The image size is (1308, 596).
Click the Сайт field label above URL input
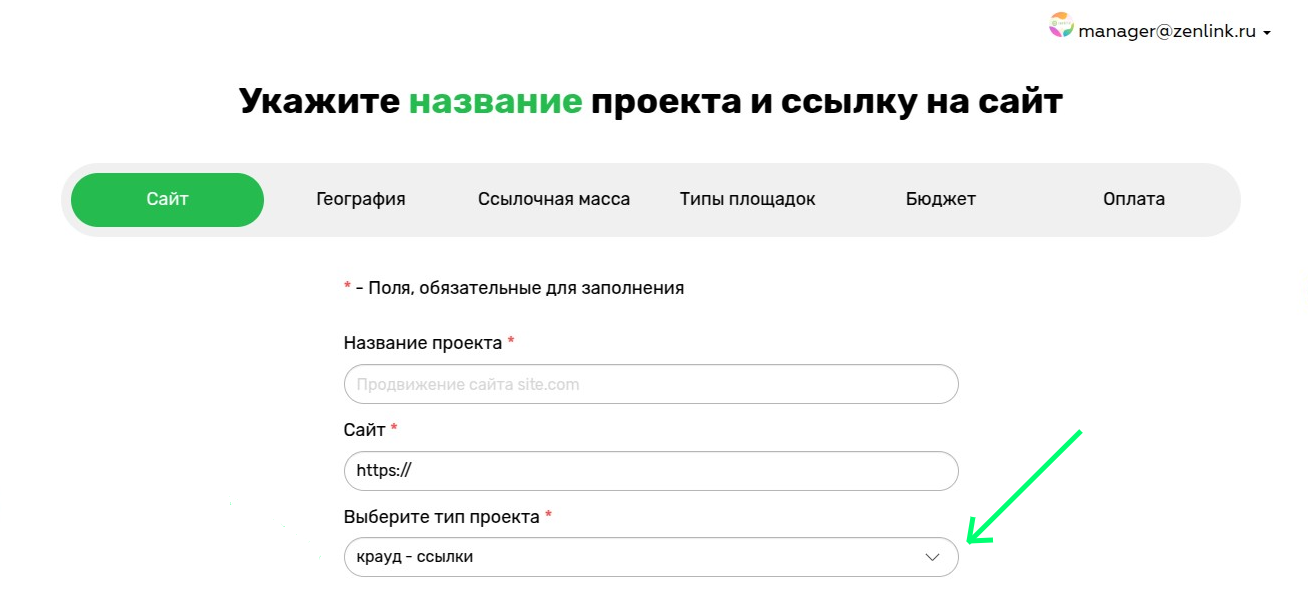tap(364, 430)
